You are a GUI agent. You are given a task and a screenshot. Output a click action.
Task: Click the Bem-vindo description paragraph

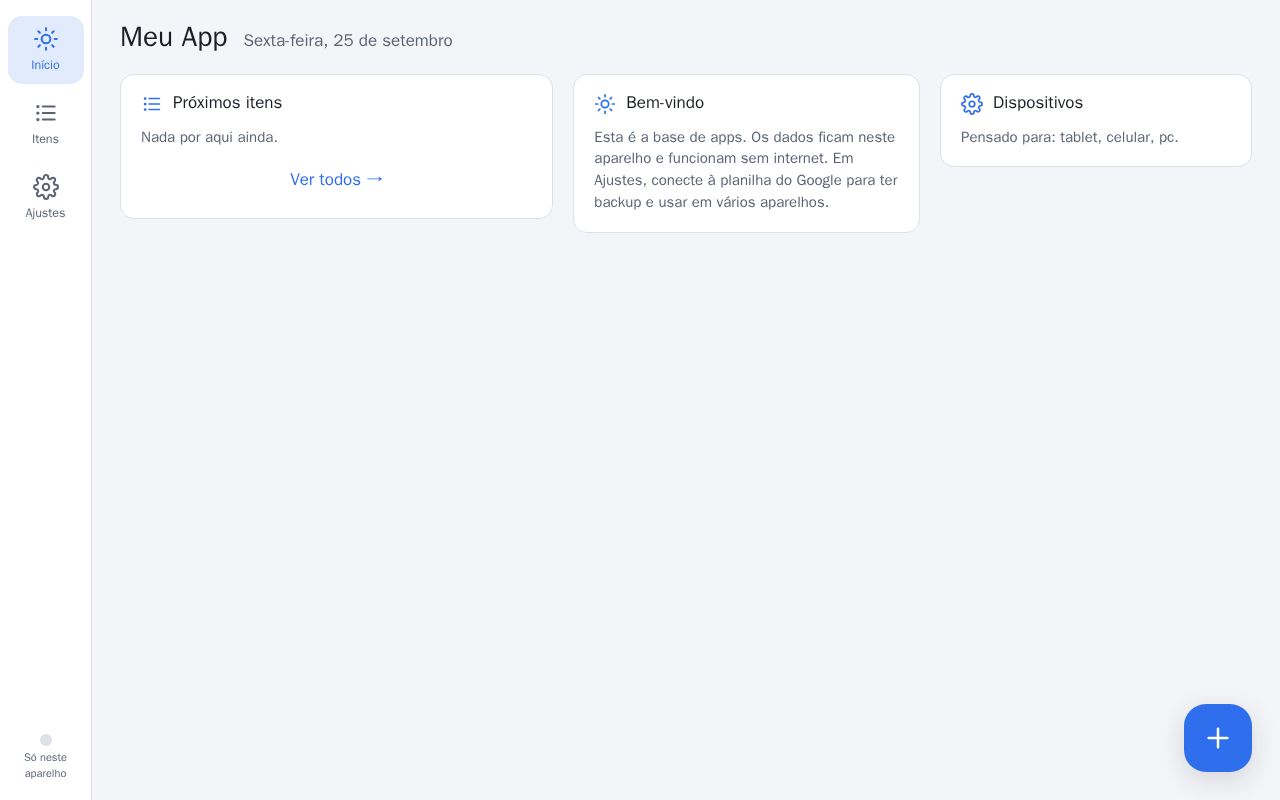[x=746, y=170]
